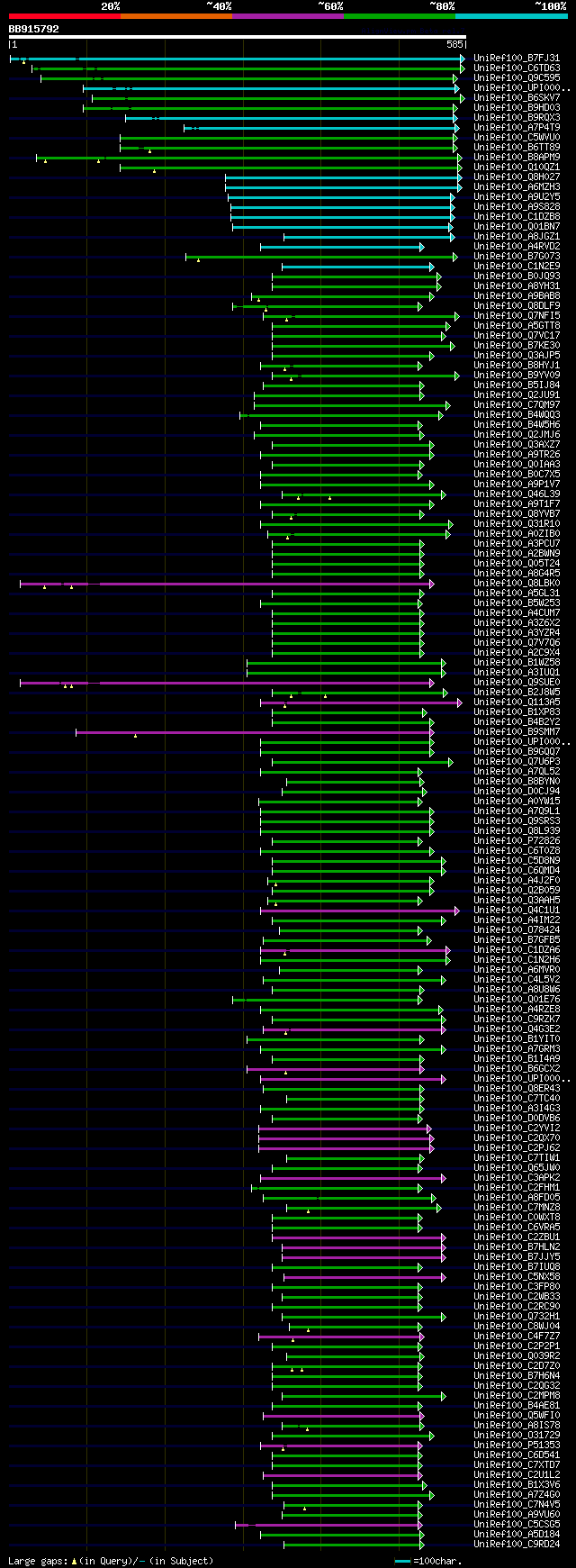
Task: Select the UniRef100_C1N2E9 label
Action: 517,267
